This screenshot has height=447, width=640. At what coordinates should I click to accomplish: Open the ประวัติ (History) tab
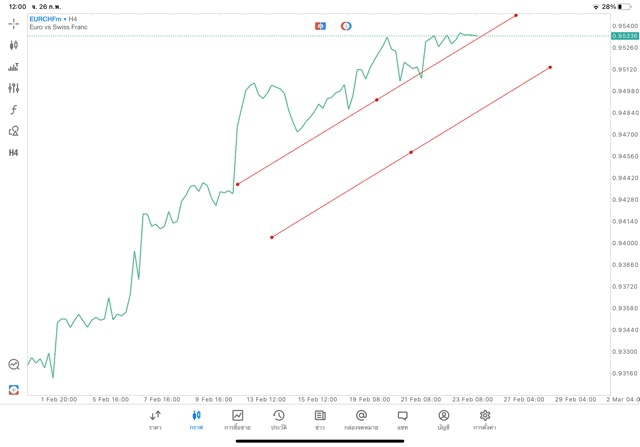pyautogui.click(x=279, y=419)
